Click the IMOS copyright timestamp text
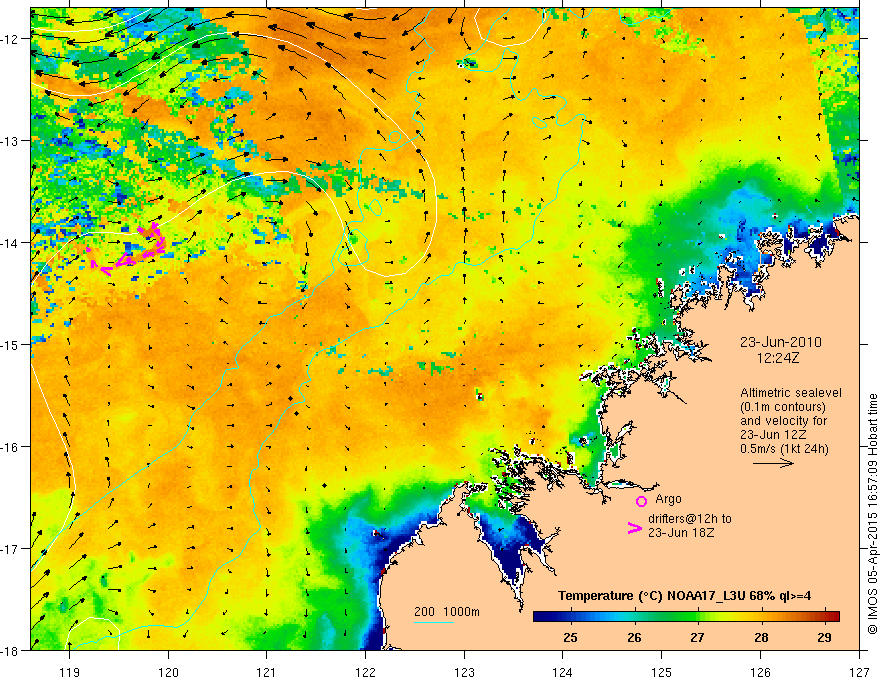The width and height of the screenshot is (880, 680). tap(872, 514)
